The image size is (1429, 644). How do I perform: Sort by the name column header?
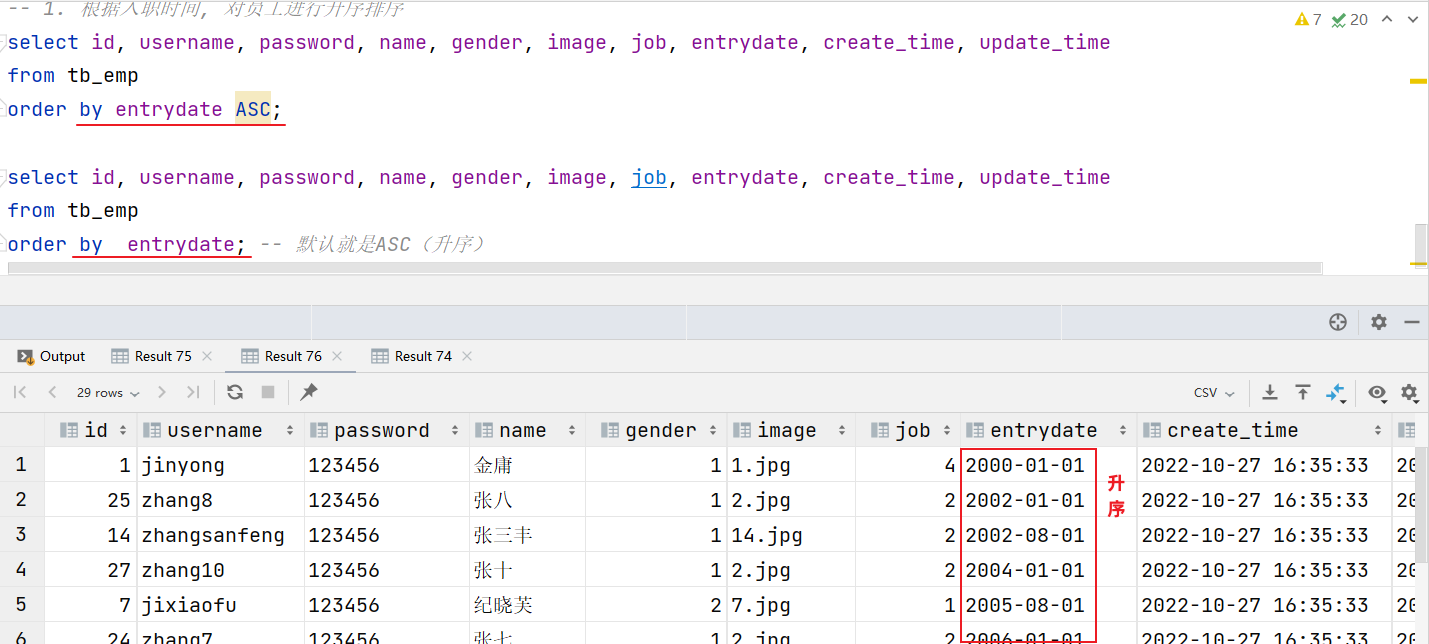(x=527, y=430)
